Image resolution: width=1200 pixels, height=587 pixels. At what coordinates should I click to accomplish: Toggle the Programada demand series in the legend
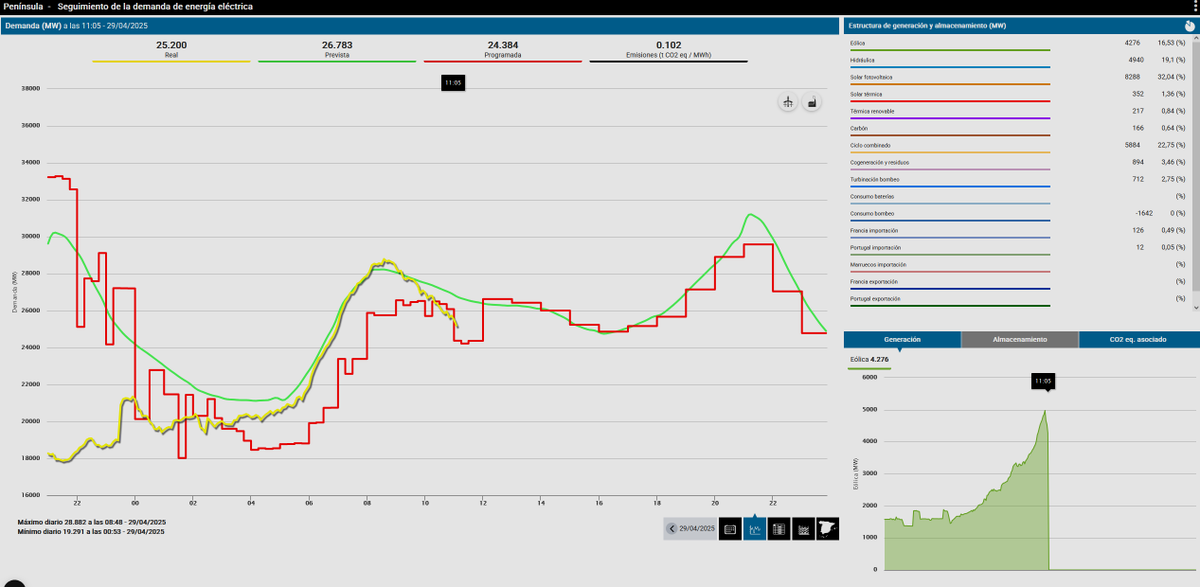503,52
